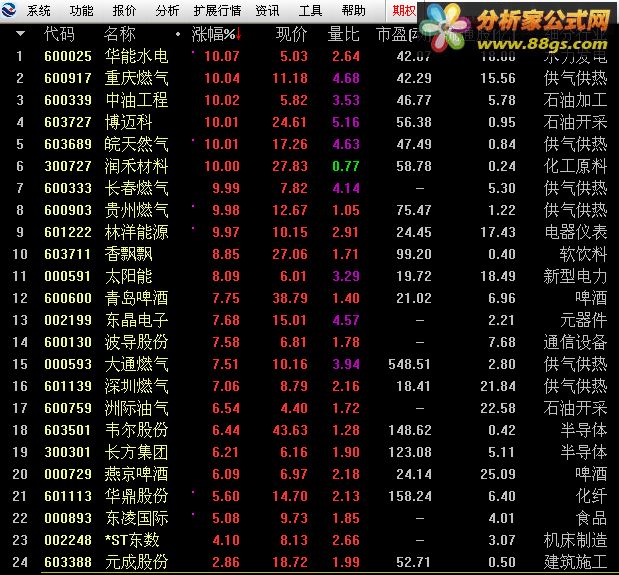
Task: Select stock row 东凌国际
Action: [x=310, y=518]
